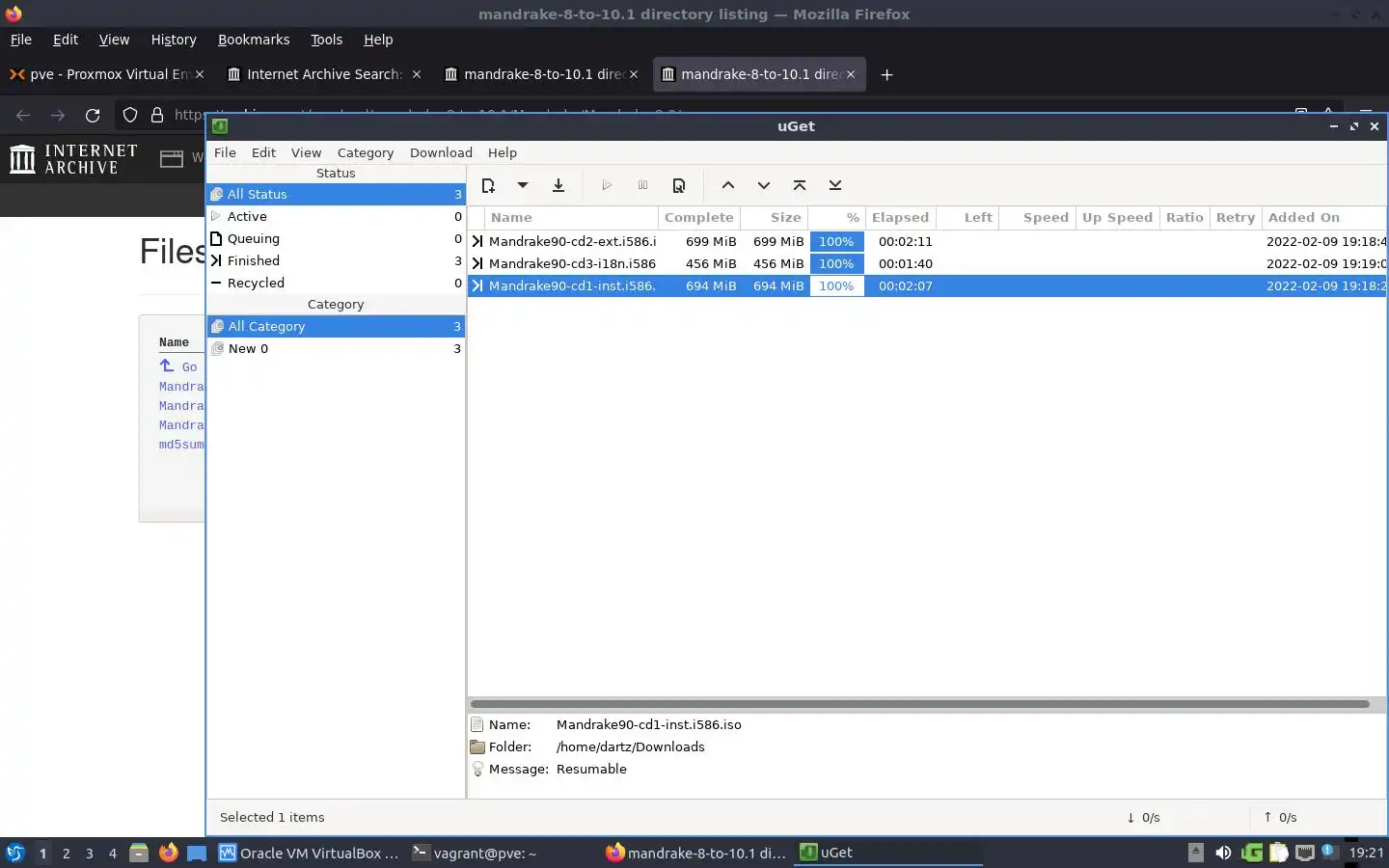Click the Speed column header
This screenshot has width=1389, height=868.
(x=1037, y=217)
